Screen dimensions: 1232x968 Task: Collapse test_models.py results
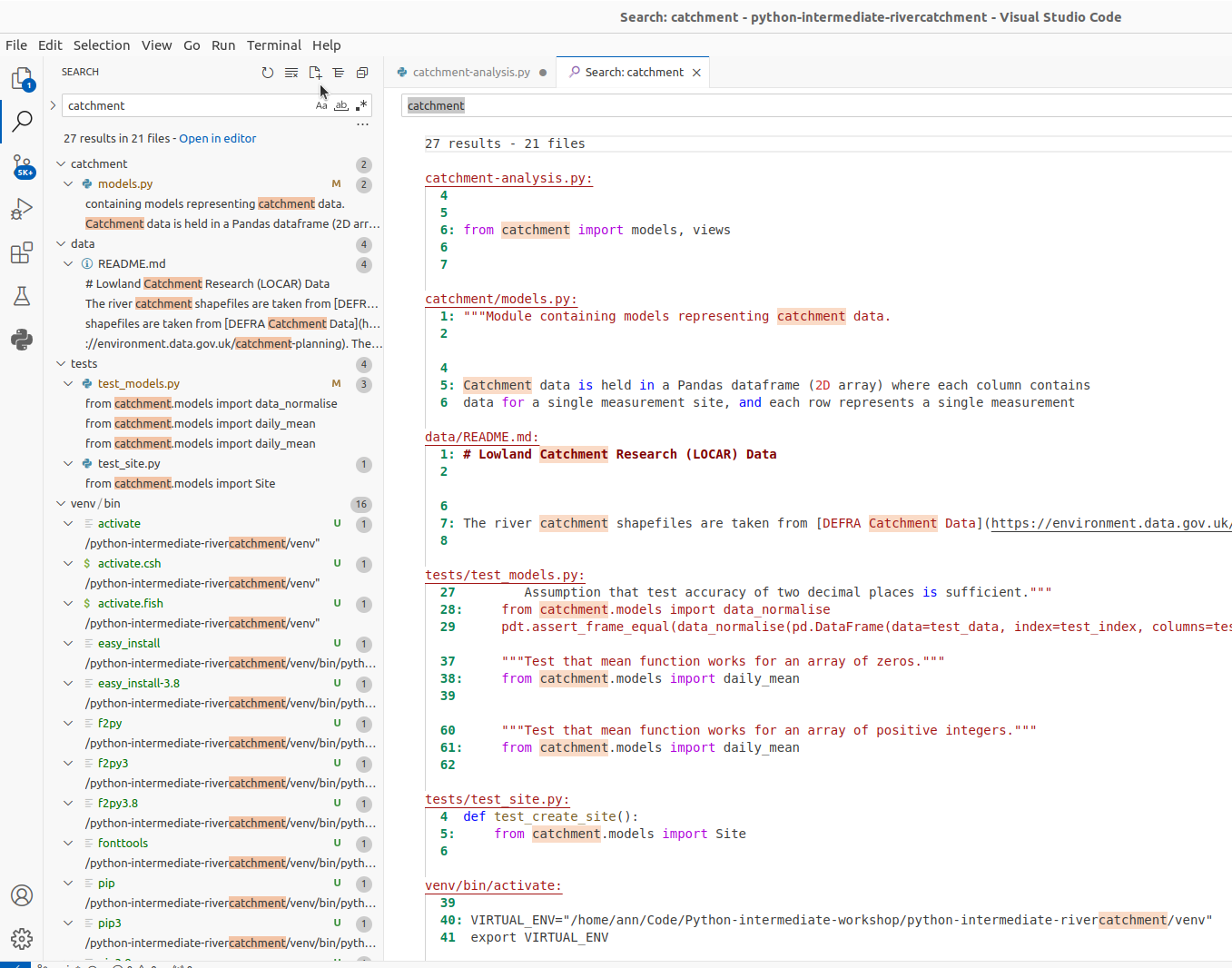(68, 383)
